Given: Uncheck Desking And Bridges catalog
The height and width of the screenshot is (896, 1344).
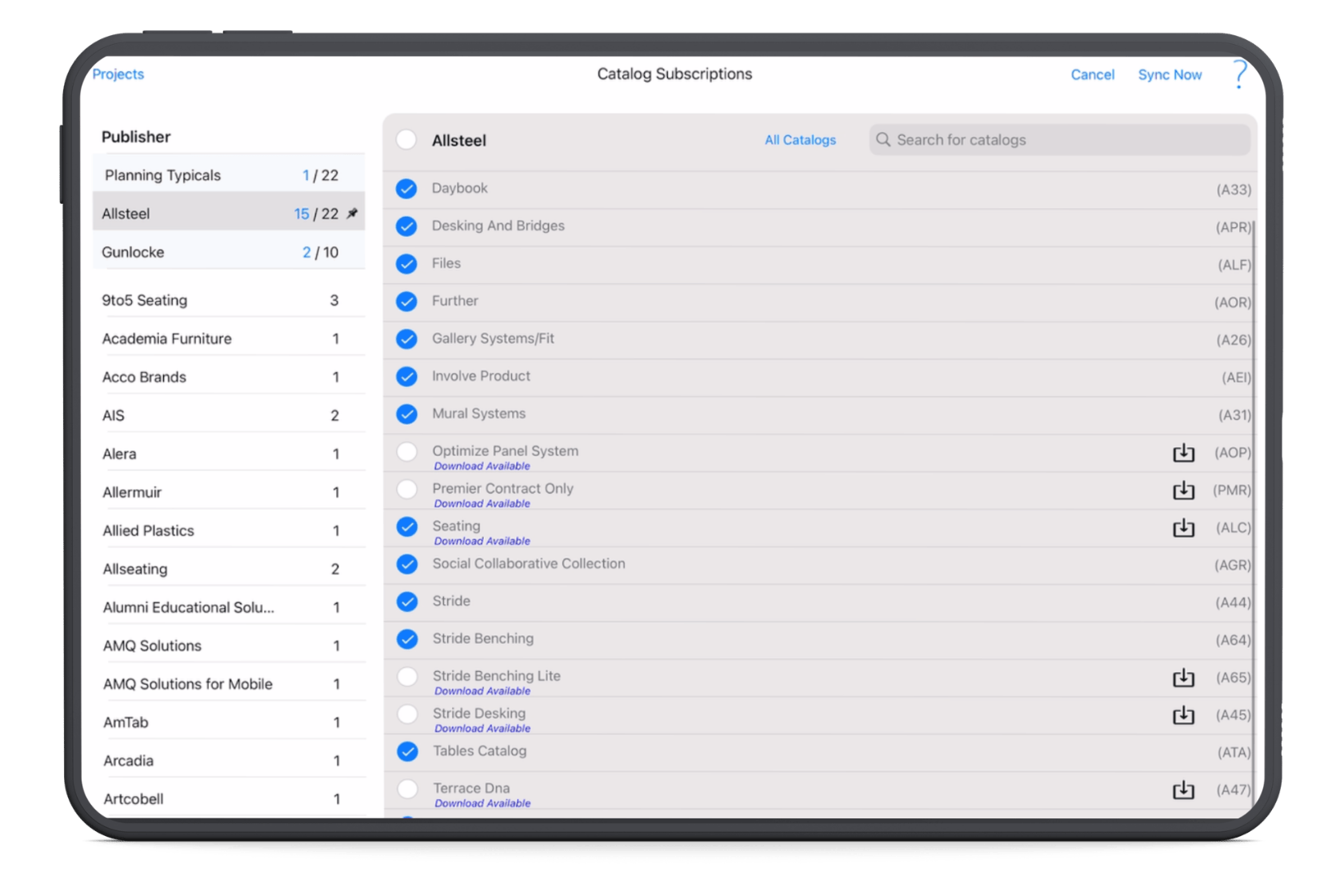Looking at the screenshot, I should [x=406, y=226].
